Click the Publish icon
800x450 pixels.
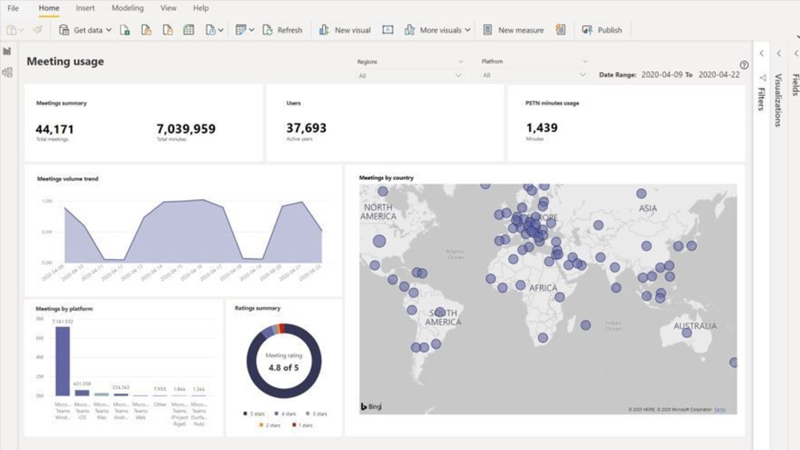click(x=587, y=30)
